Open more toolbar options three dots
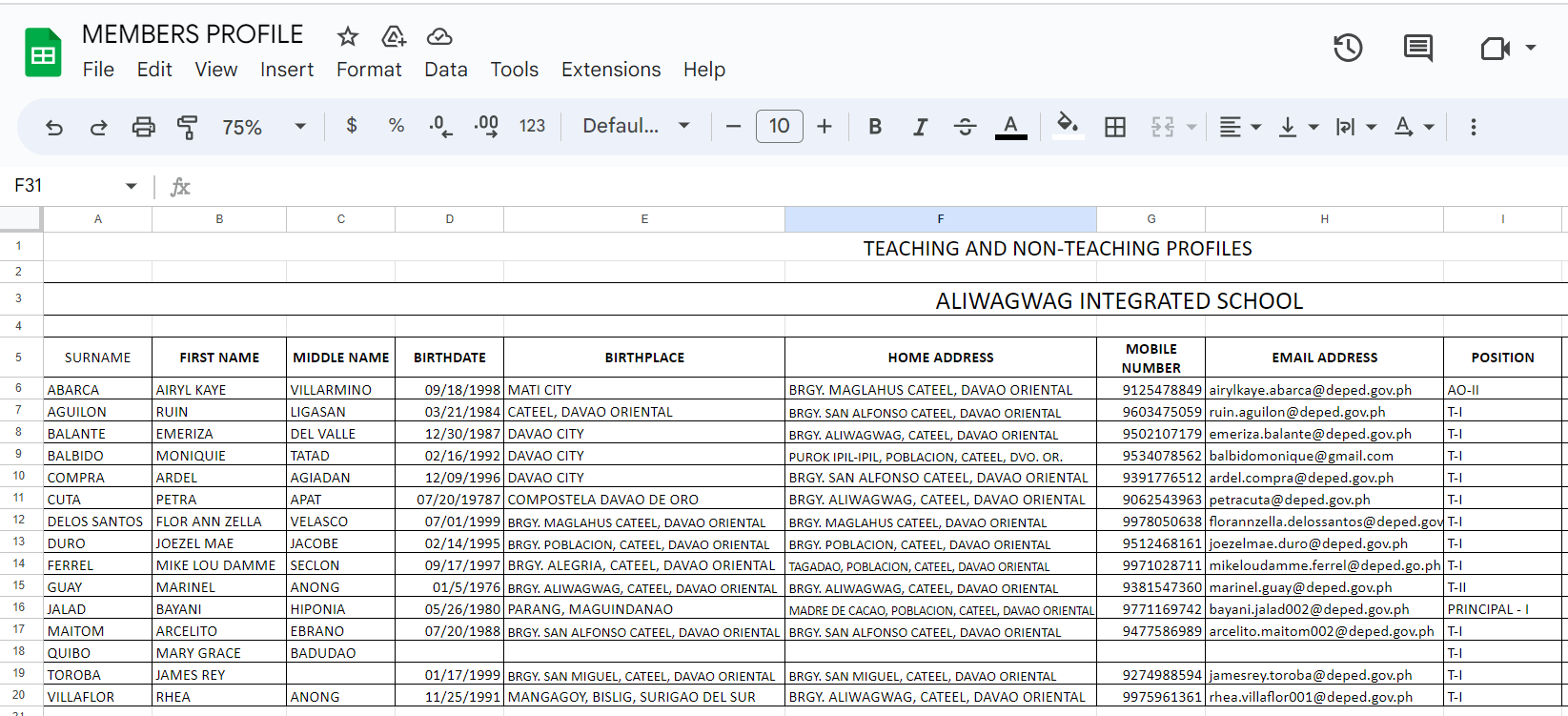 point(1474,127)
